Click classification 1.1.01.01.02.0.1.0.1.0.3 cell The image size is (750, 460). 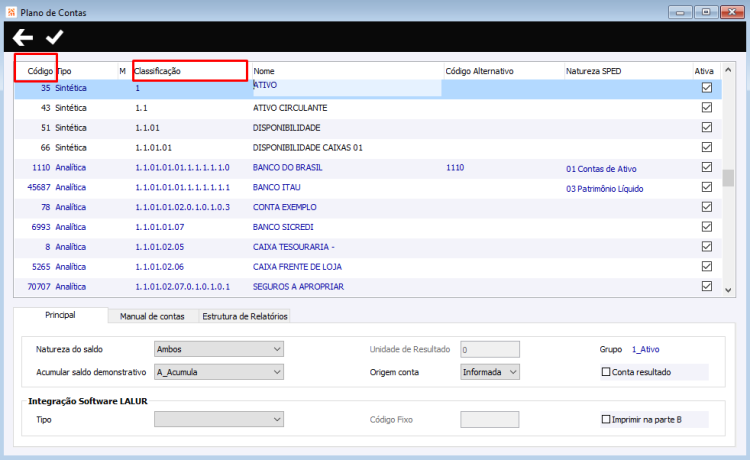[182, 207]
